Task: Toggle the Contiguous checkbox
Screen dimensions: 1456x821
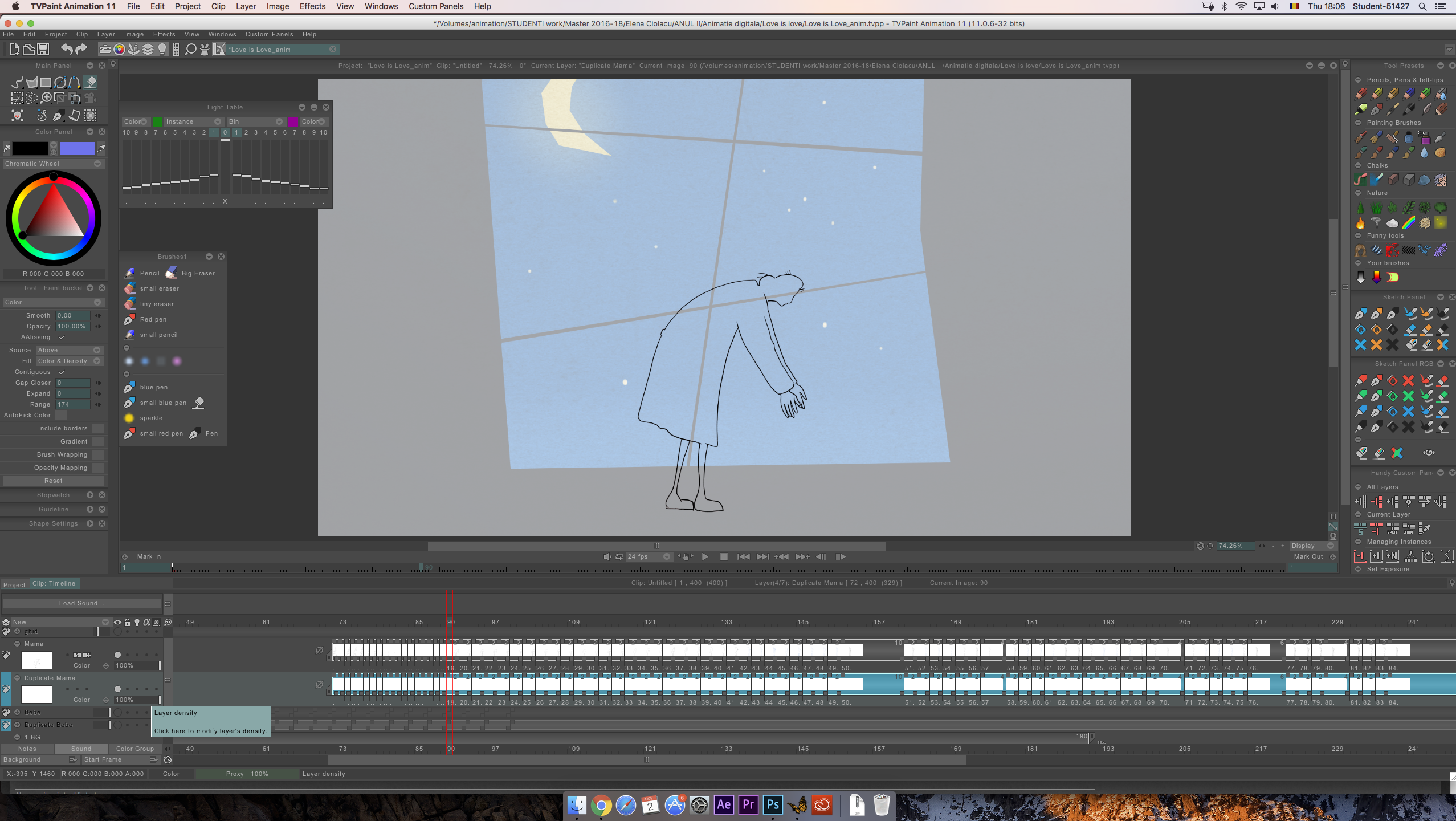Action: [x=62, y=372]
